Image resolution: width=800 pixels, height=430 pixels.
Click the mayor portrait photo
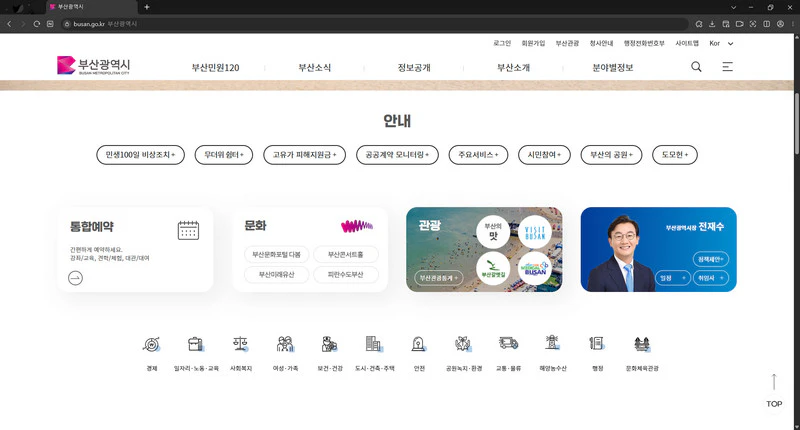click(621, 254)
